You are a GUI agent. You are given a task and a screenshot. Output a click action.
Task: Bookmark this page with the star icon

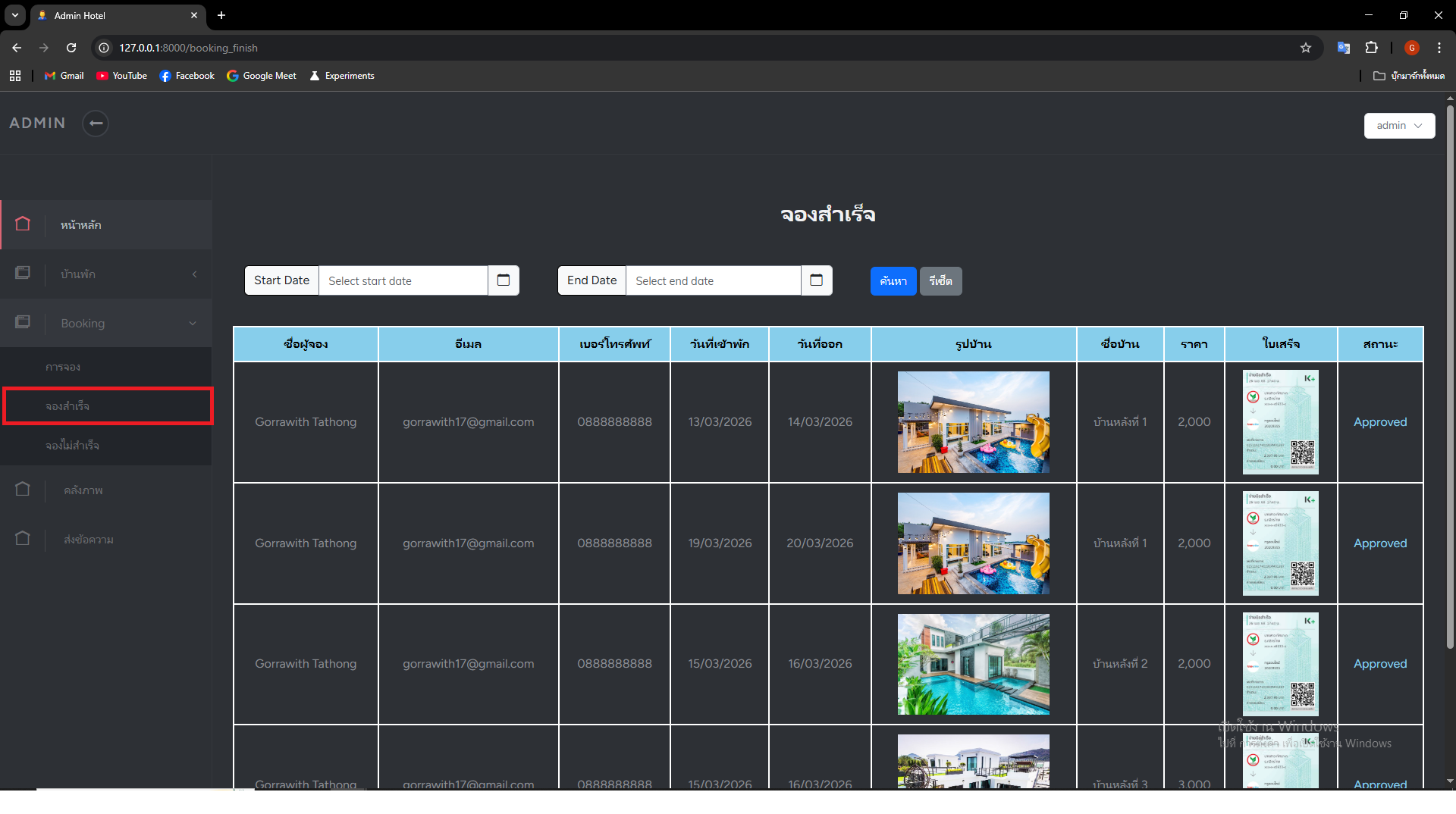[x=1306, y=48]
